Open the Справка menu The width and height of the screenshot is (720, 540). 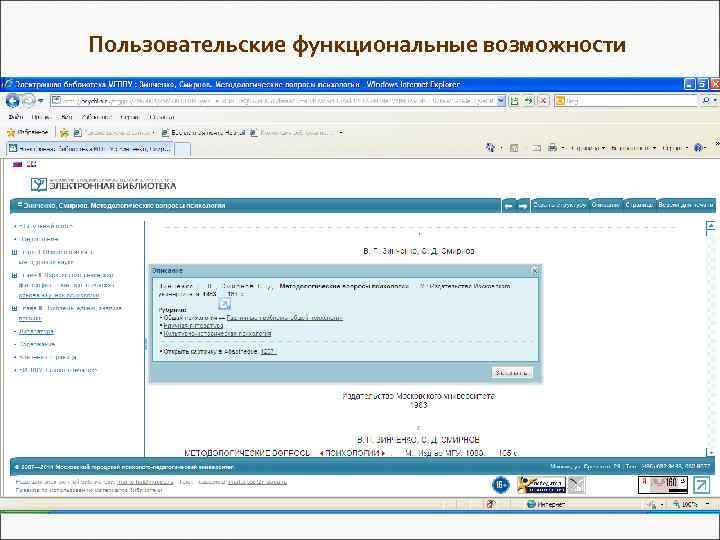[162, 117]
